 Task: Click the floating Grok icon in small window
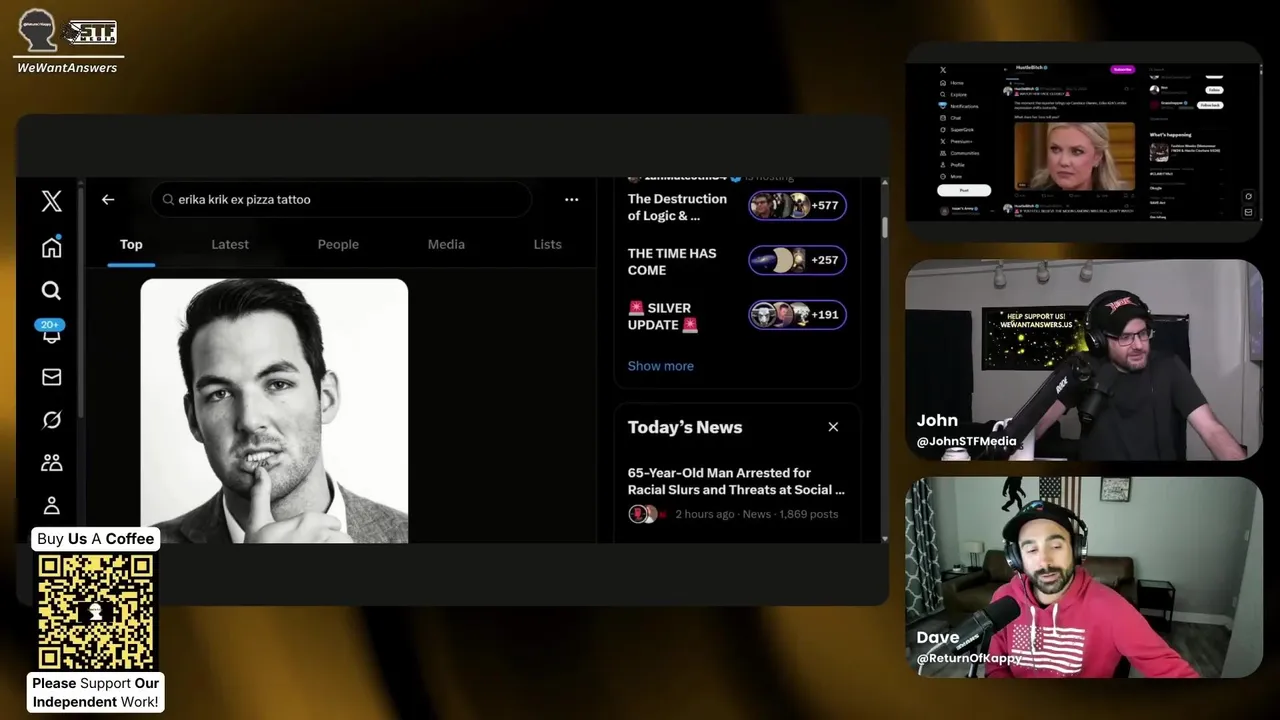1248,196
